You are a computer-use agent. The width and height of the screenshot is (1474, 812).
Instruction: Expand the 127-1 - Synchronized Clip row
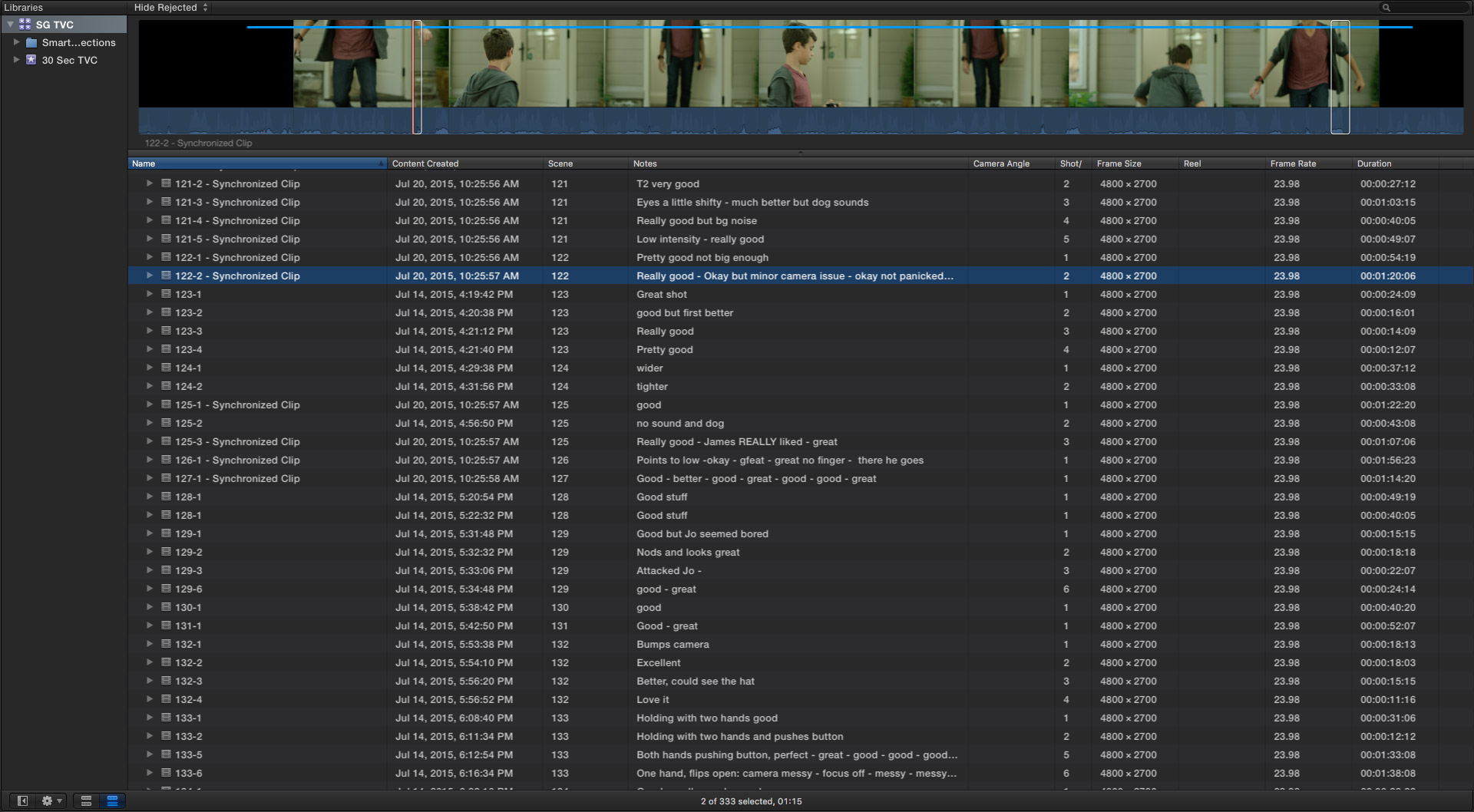pyautogui.click(x=150, y=478)
